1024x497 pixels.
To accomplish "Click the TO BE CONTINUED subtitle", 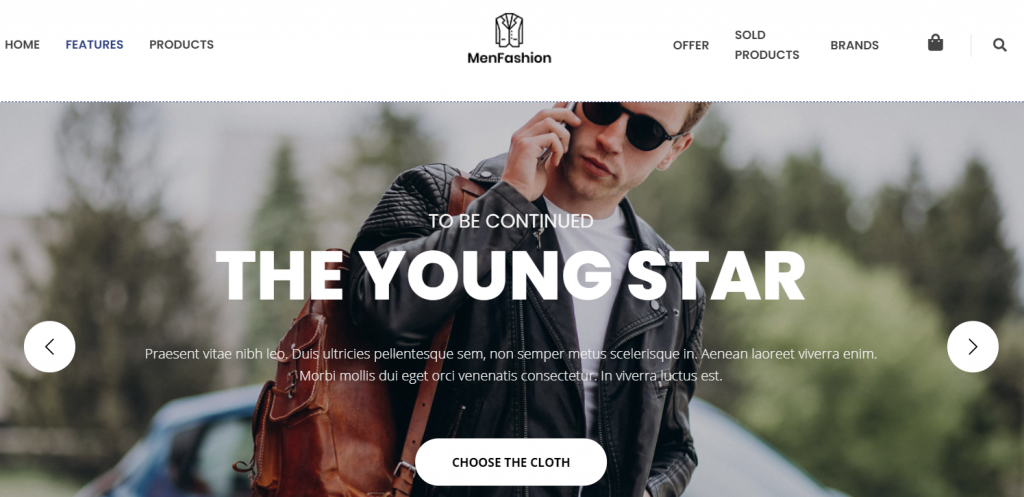I will point(511,221).
